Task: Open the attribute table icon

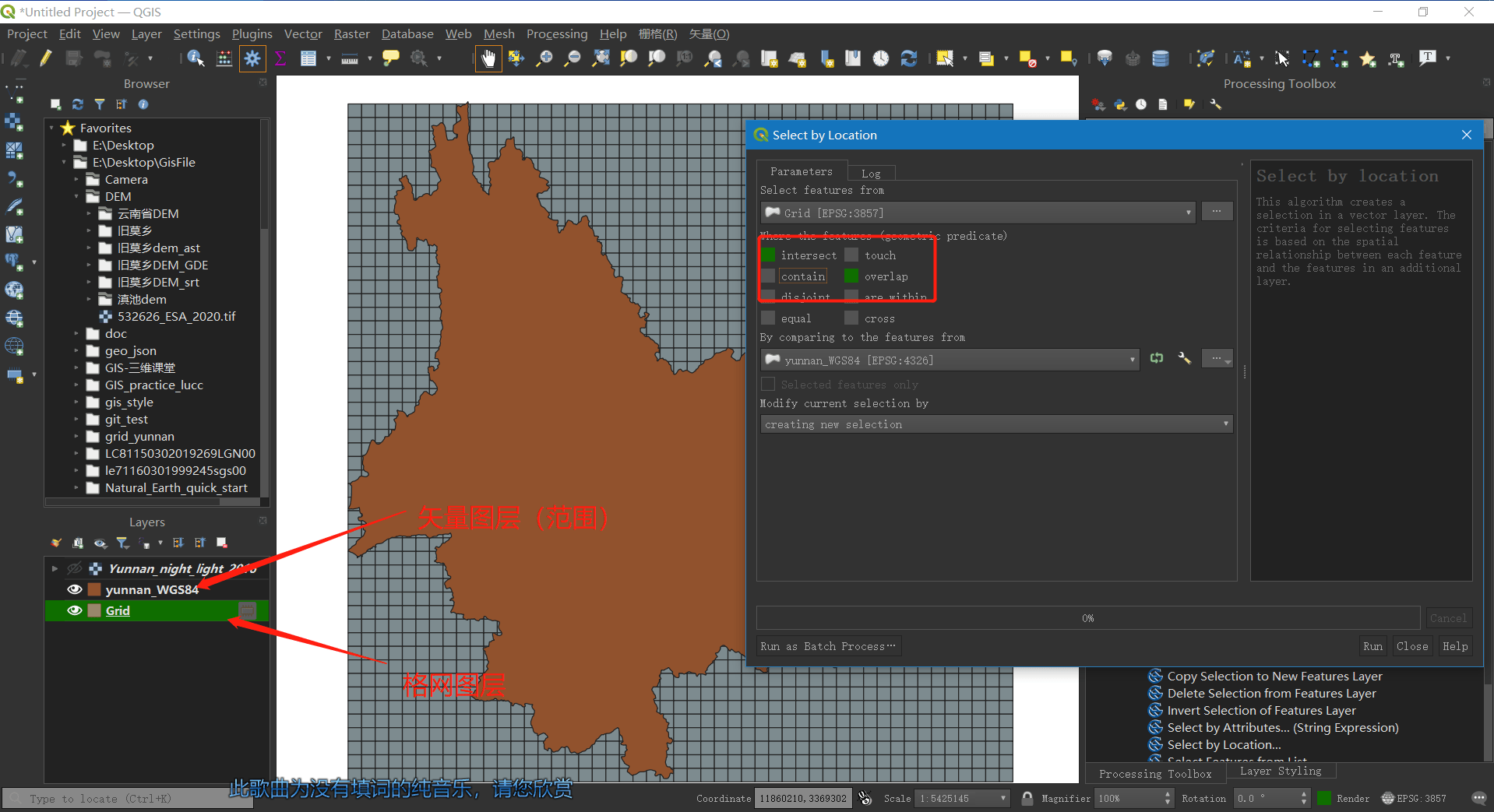Action: pos(308,58)
